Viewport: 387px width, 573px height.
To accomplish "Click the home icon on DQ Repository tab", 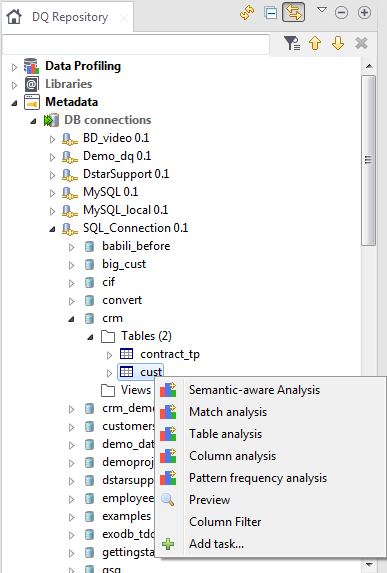I will [14, 16].
